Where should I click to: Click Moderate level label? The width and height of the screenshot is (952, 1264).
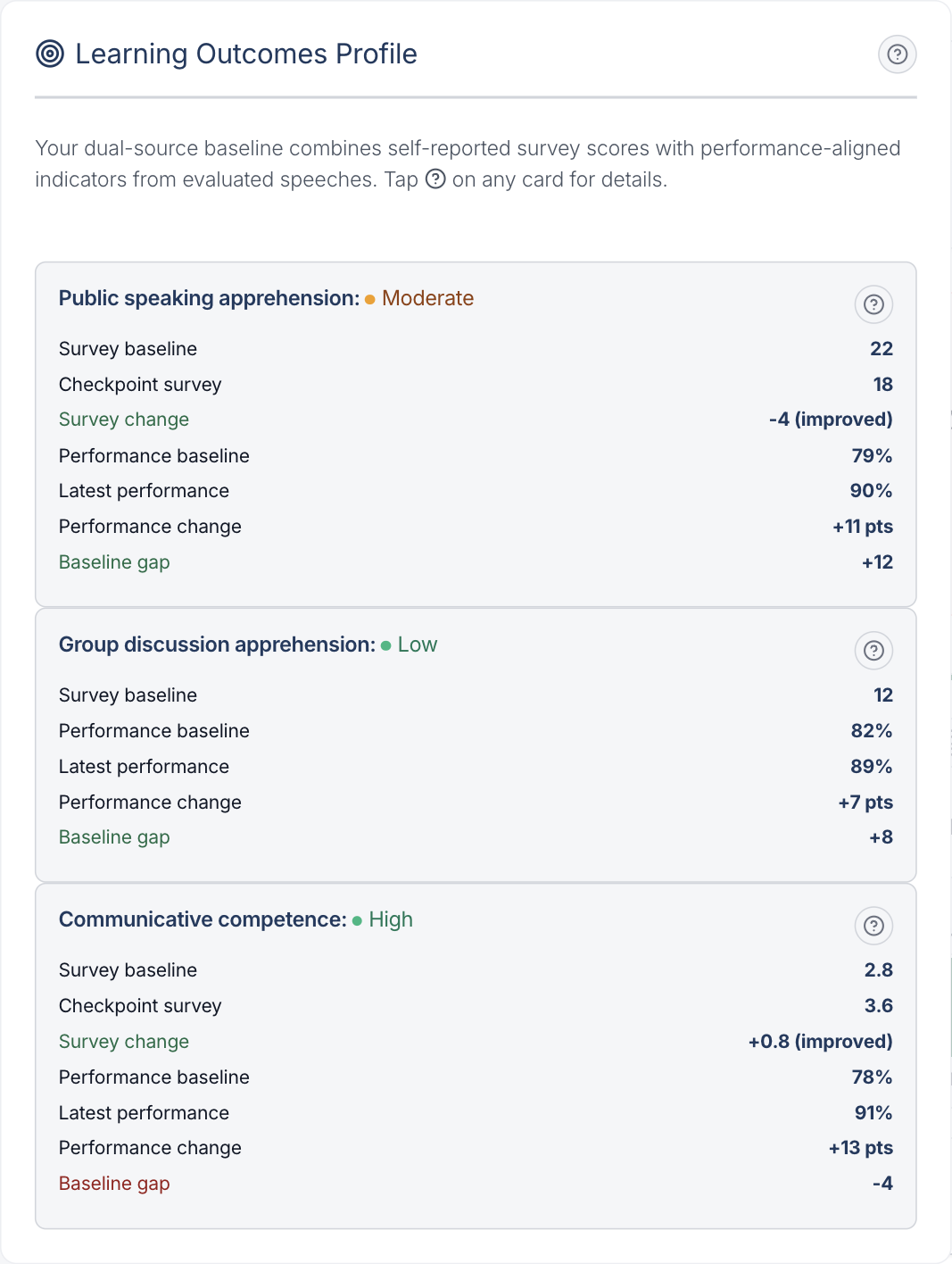point(427,298)
